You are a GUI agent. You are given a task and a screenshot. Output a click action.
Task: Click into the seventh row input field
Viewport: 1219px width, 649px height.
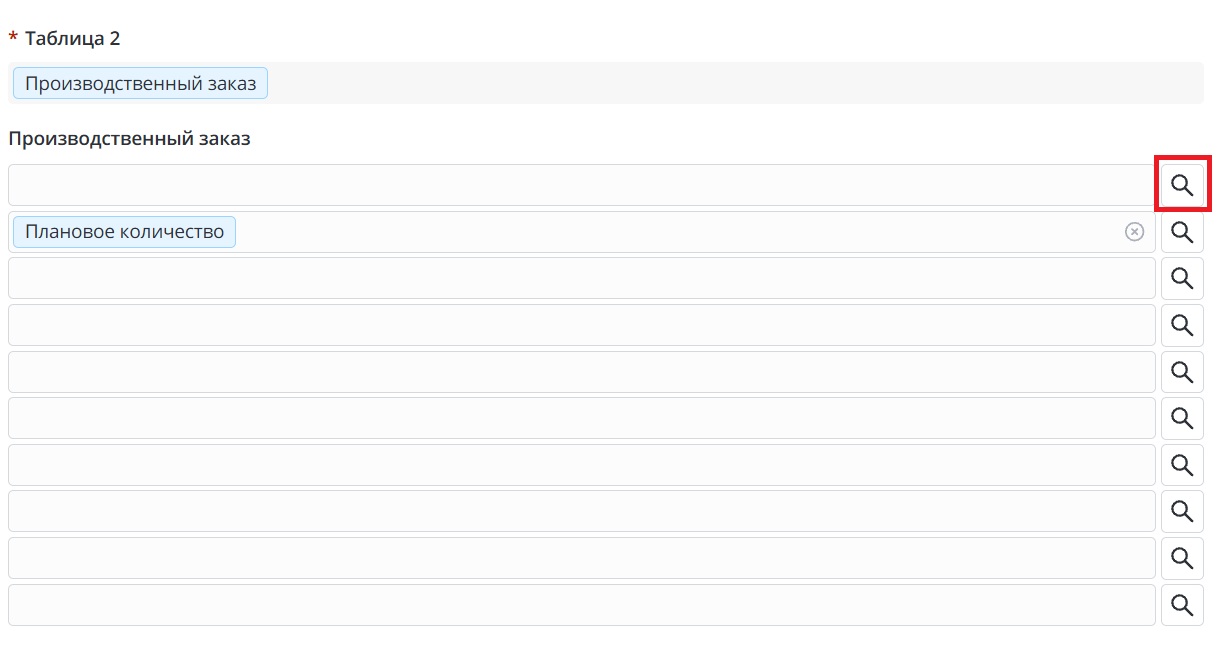click(x=580, y=465)
